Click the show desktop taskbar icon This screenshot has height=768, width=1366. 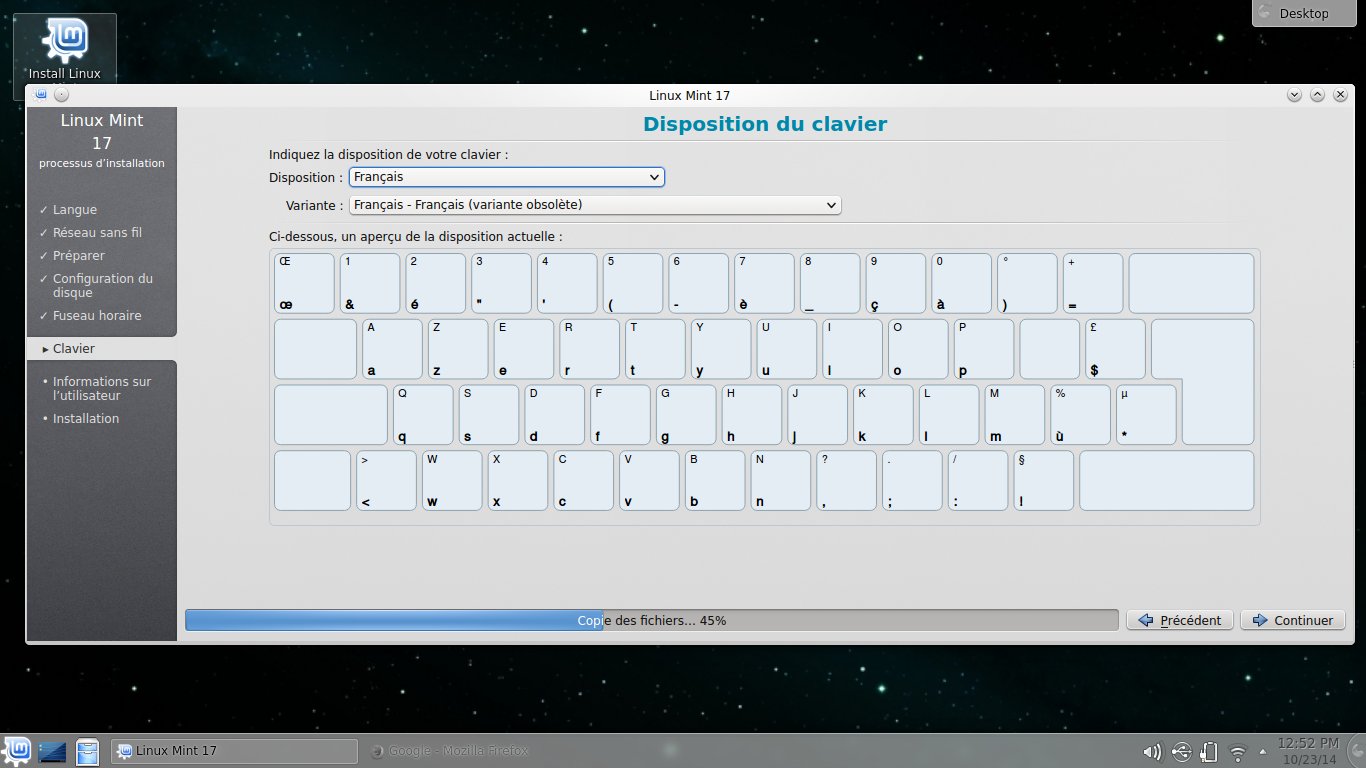click(x=51, y=751)
